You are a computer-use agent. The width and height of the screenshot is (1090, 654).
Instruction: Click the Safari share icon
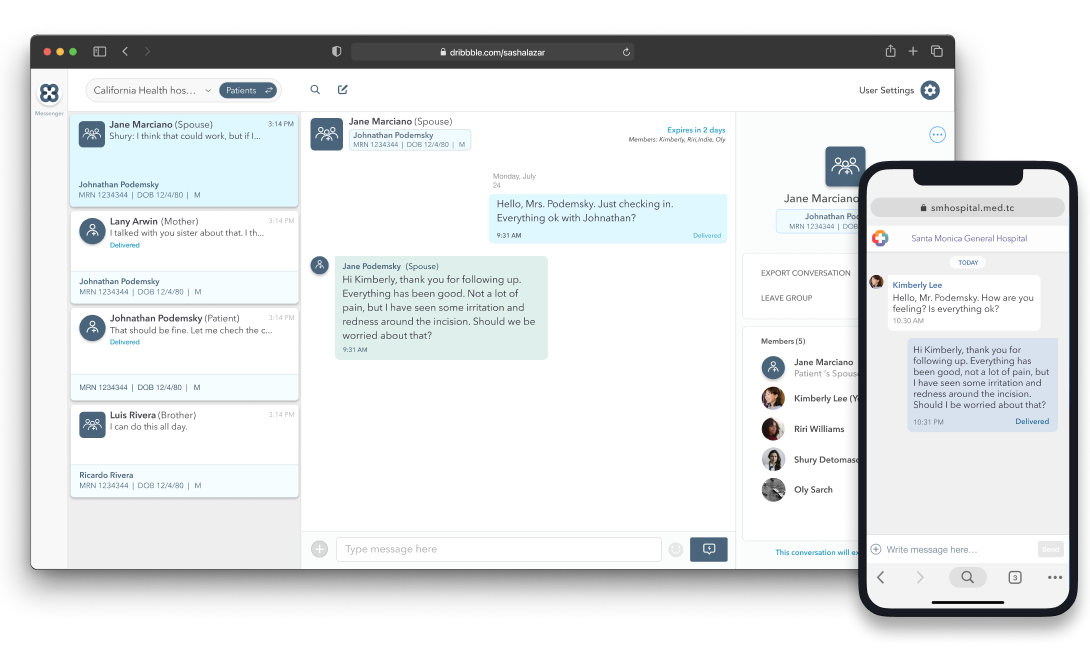[x=890, y=51]
